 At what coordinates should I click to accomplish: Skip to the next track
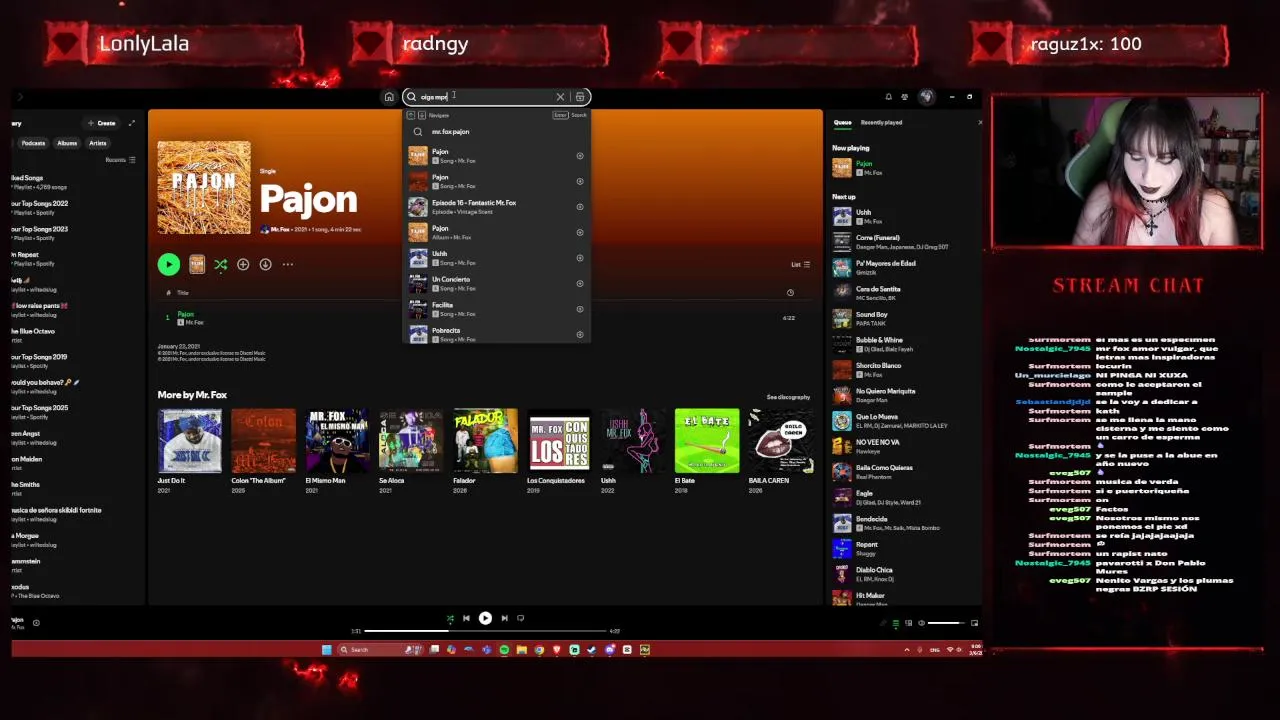coord(504,618)
